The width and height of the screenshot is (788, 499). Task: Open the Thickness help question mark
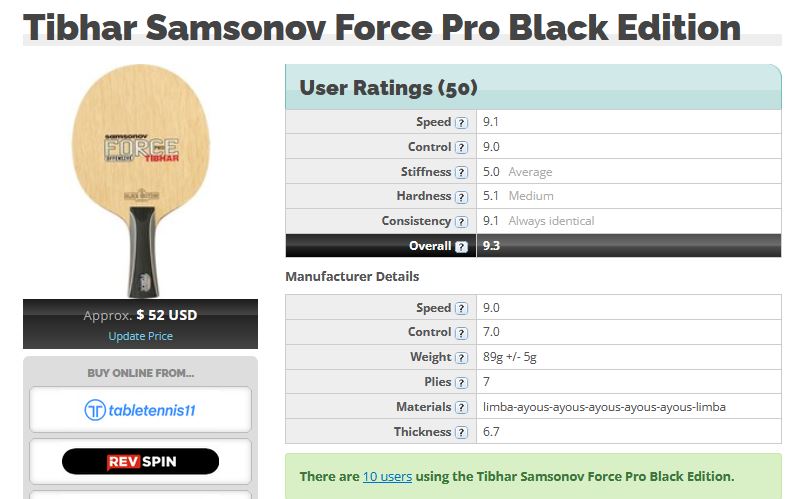(x=461, y=432)
